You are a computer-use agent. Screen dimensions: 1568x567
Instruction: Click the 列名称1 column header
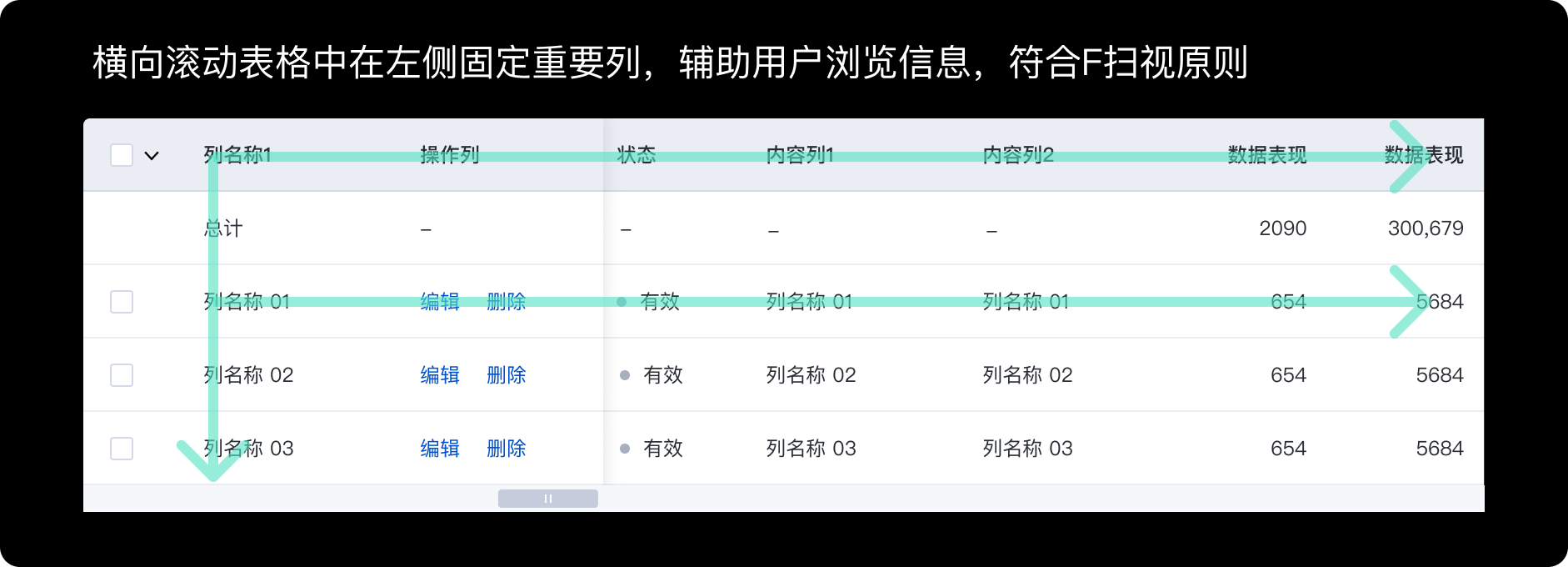point(237,155)
